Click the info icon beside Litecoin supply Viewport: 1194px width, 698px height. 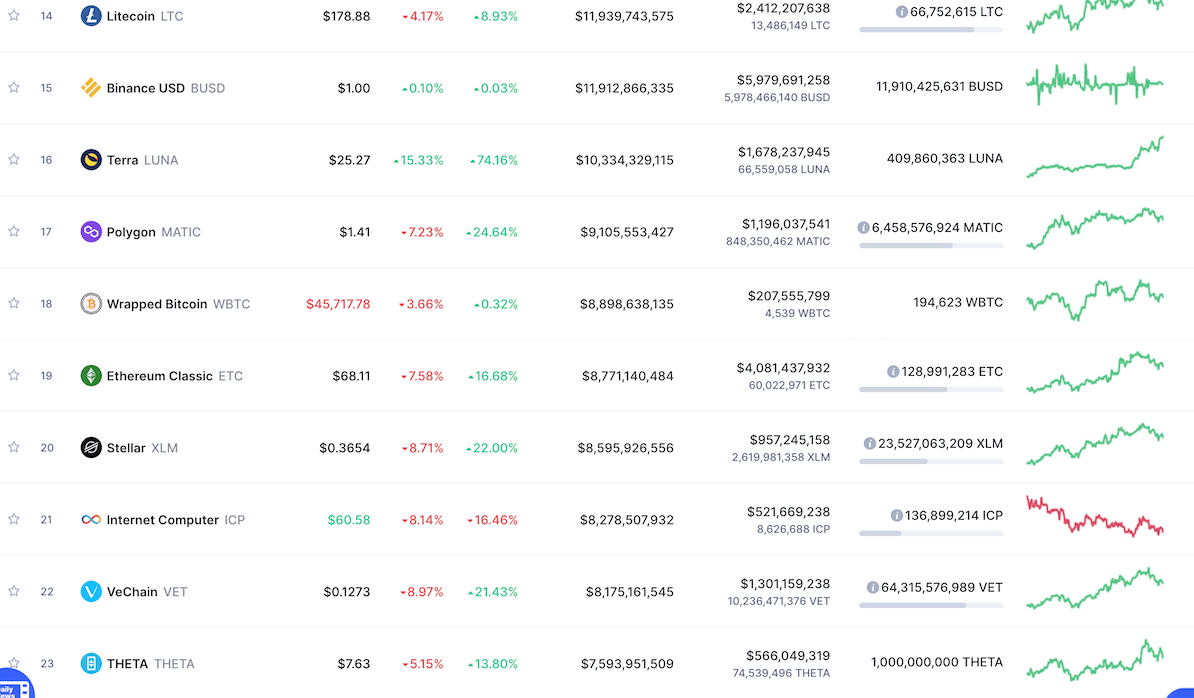point(901,12)
